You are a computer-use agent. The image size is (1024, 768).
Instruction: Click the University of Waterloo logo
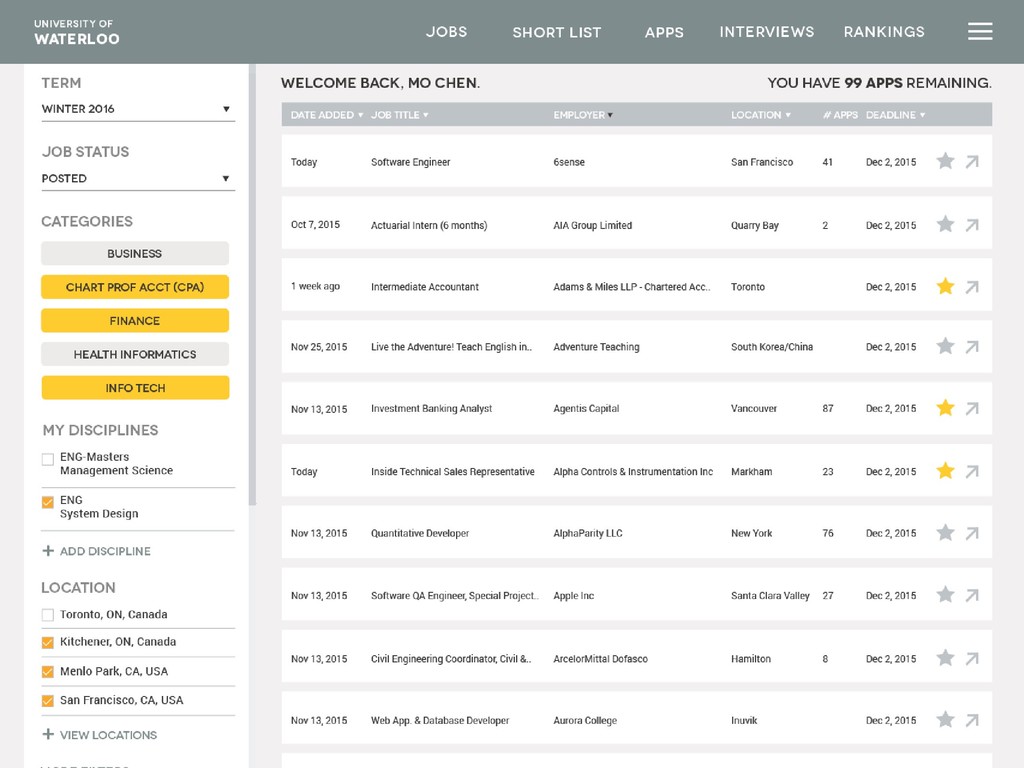coord(76,32)
